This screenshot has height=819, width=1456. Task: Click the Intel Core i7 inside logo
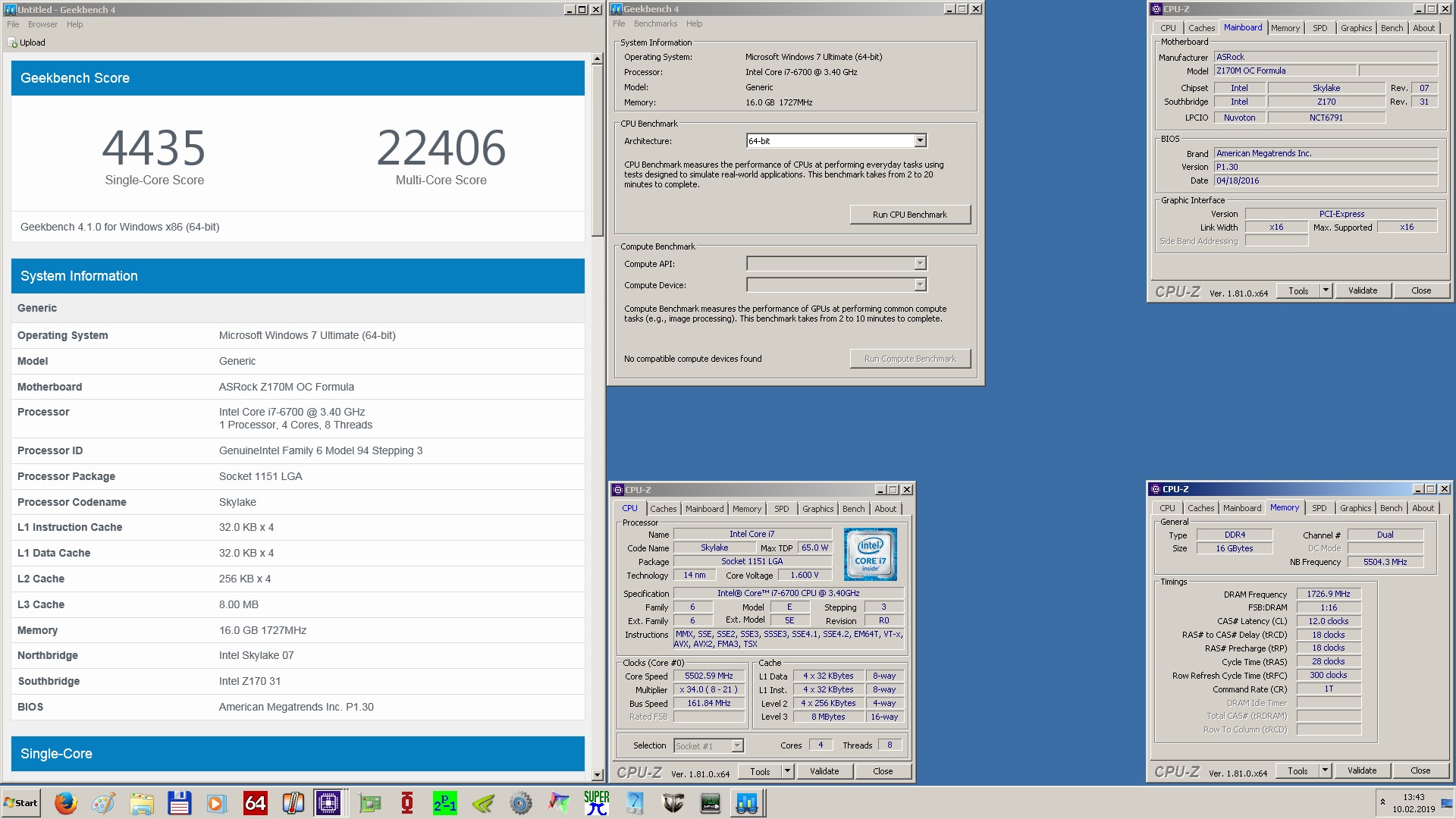pos(870,555)
